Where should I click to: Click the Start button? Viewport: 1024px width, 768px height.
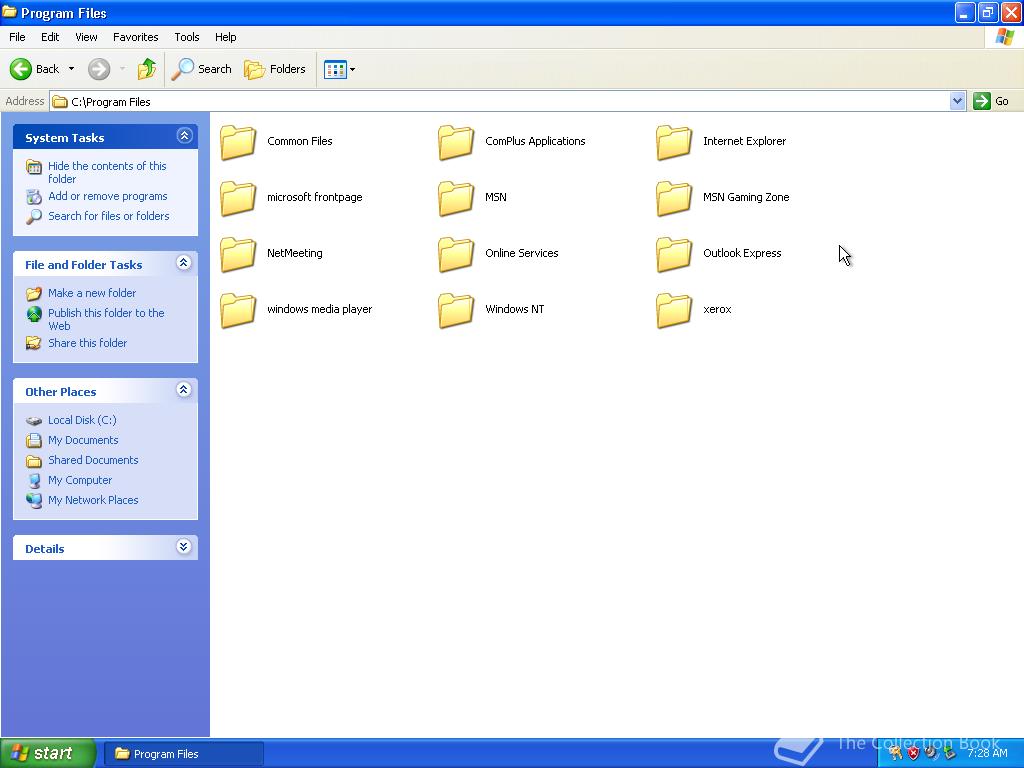click(x=48, y=753)
